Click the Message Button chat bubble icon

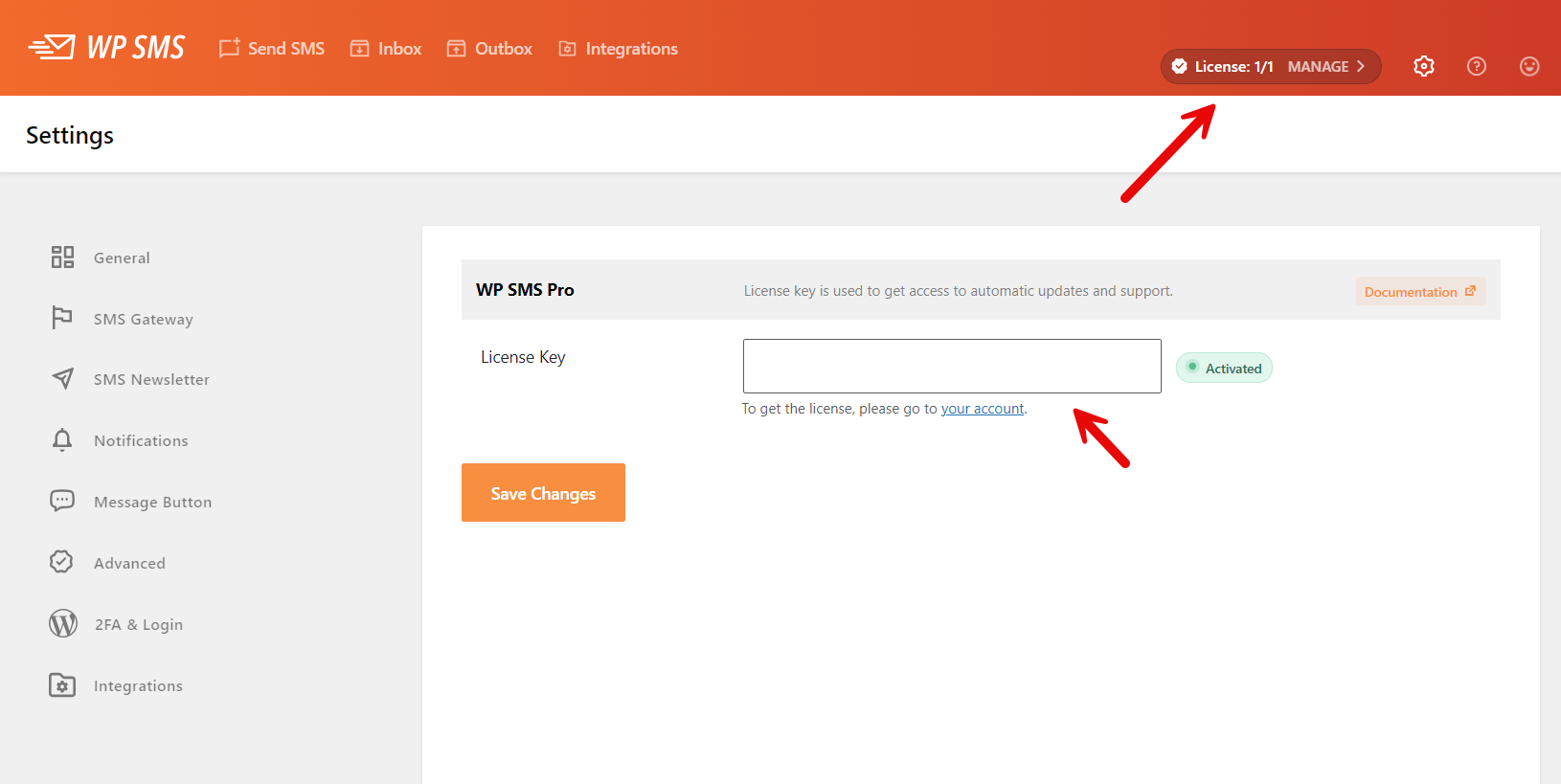[62, 501]
